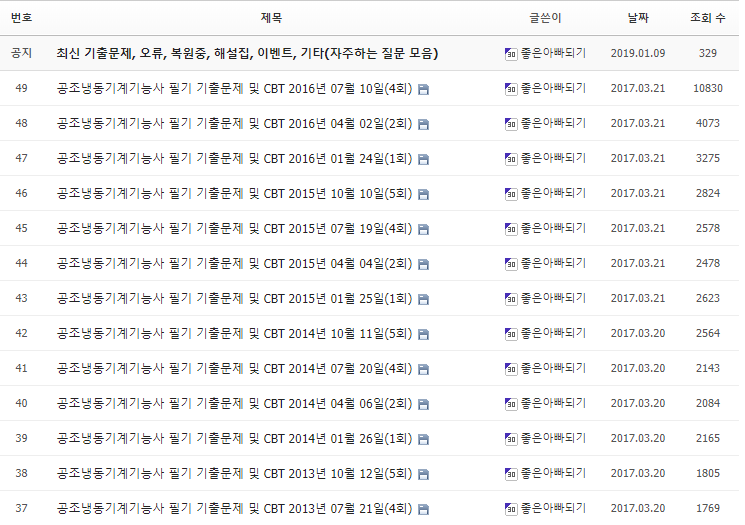The height and width of the screenshot is (525, 745).
Task: Click the 조회 수 column header
Action: [x=708, y=18]
